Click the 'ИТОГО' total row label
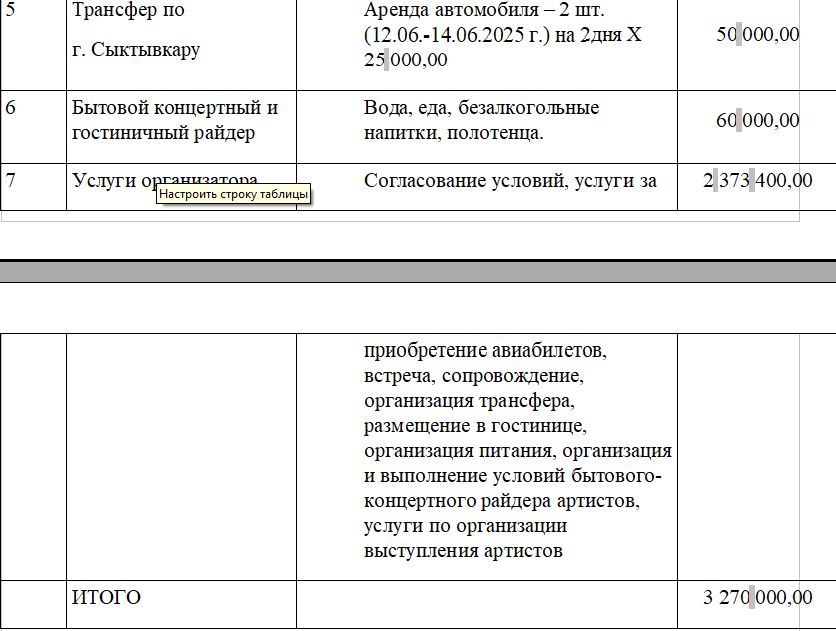 pyautogui.click(x=106, y=598)
